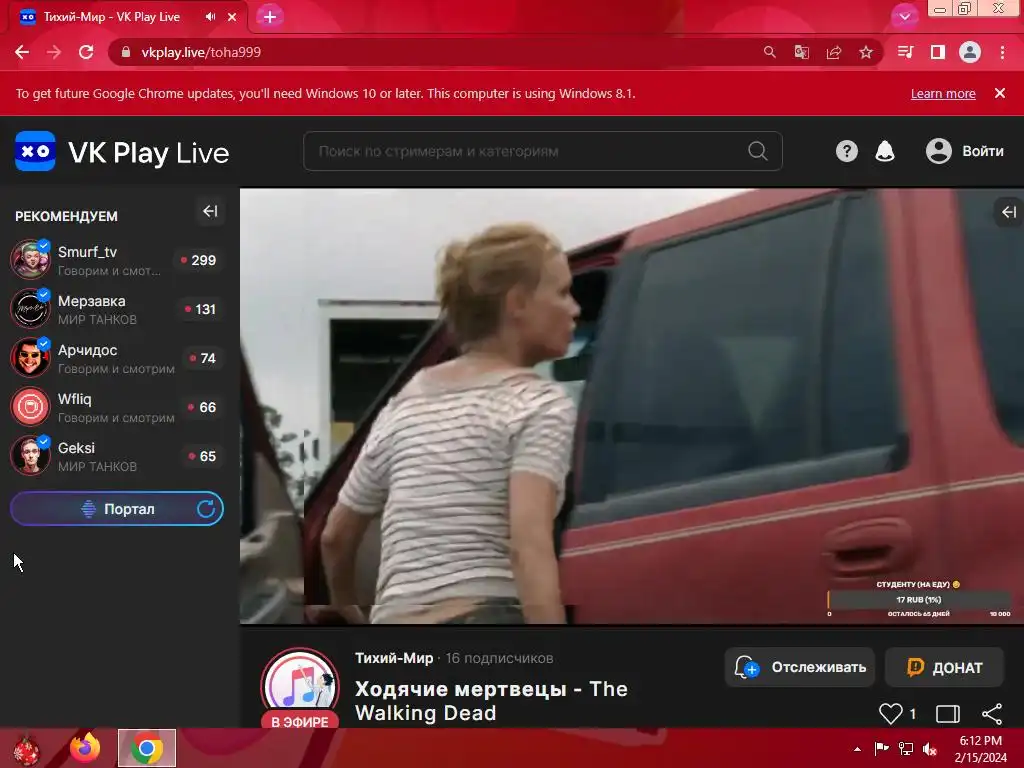Screen dimensions: 1024x768
Task: Click the refresh icon on Портал button
Action: point(206,509)
